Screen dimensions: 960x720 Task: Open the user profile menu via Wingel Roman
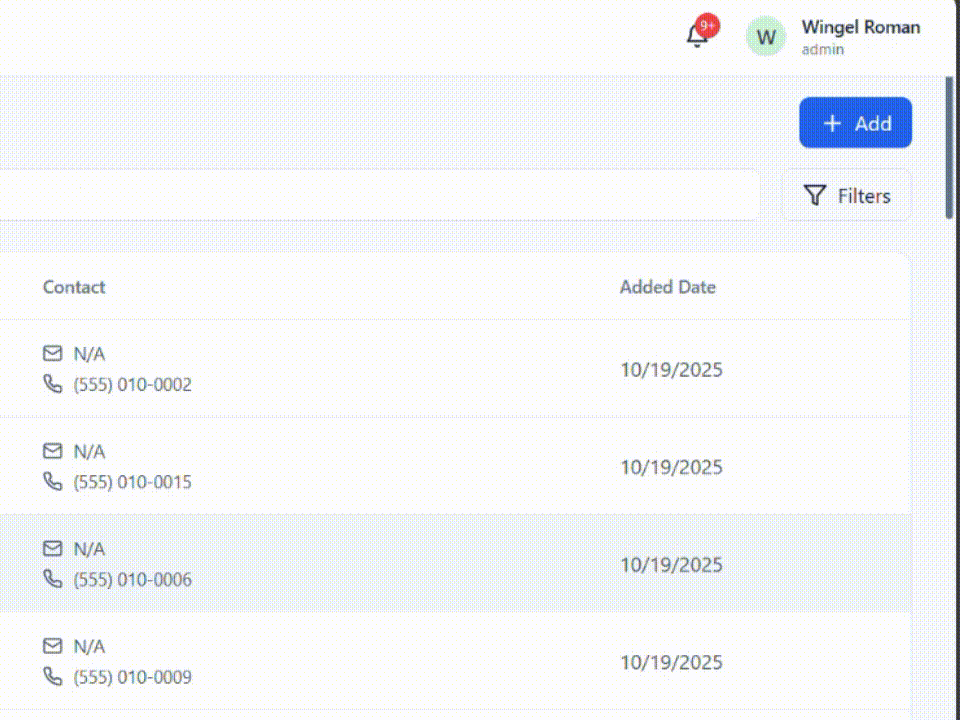pyautogui.click(x=860, y=27)
